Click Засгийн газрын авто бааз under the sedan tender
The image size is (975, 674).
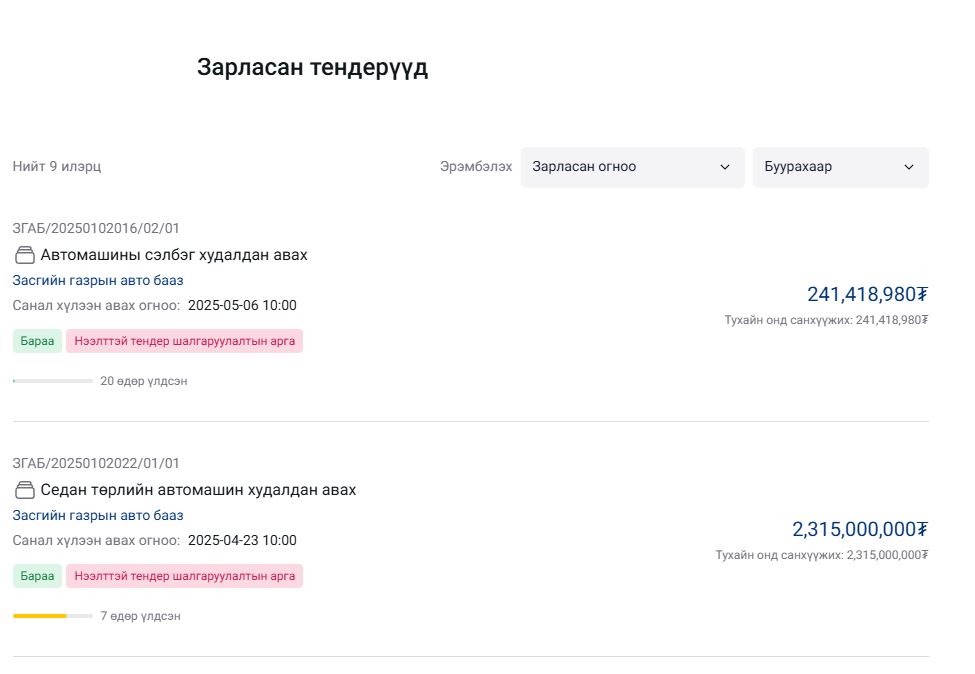tap(98, 515)
